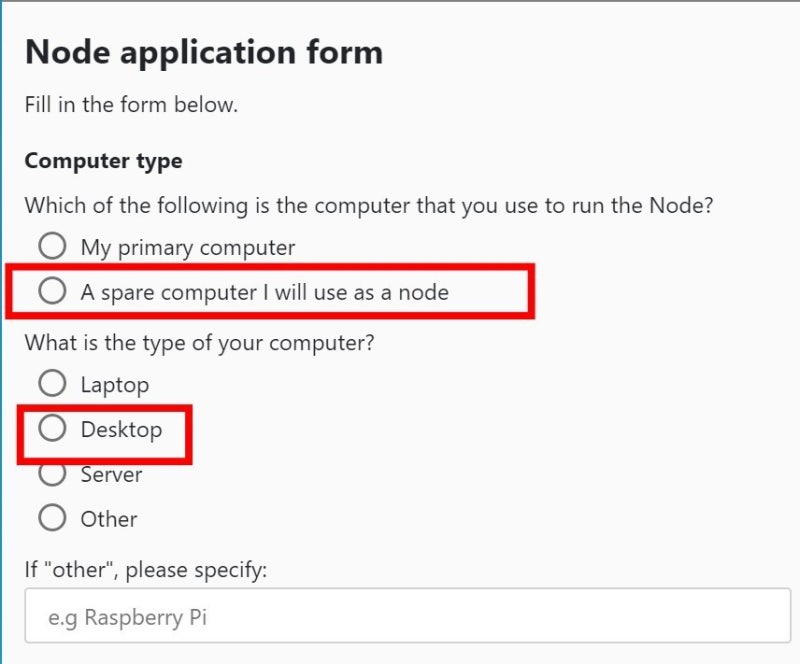Click the 'My primary computer' label text
The width and height of the screenshot is (800, 664).
187,247
